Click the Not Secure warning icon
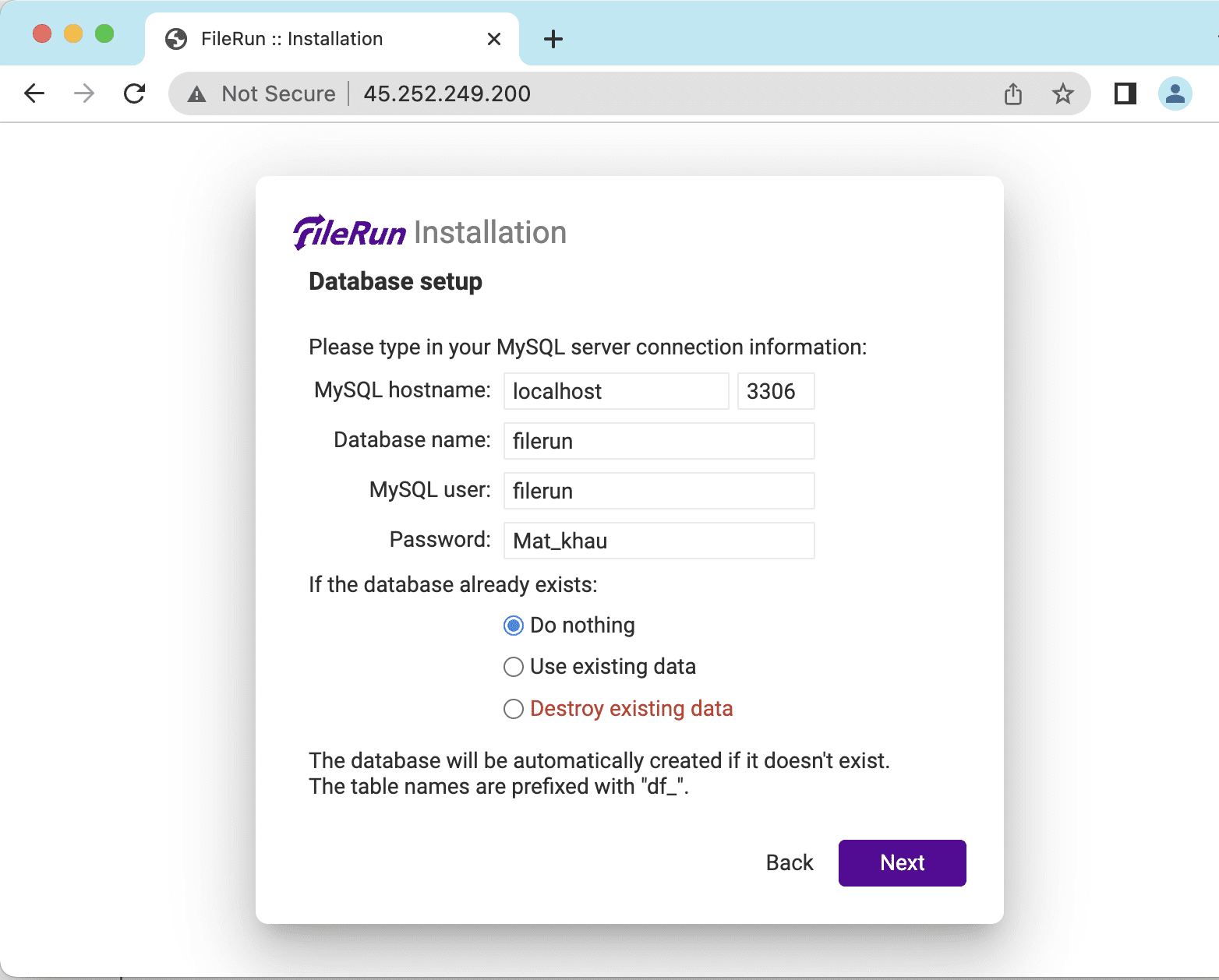Viewport: 1219px width, 980px height. tap(197, 94)
